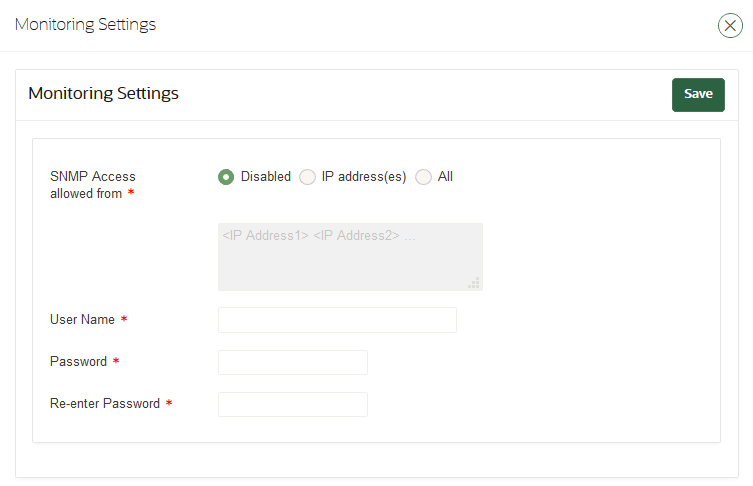Click the 'All' option label text

tap(445, 177)
